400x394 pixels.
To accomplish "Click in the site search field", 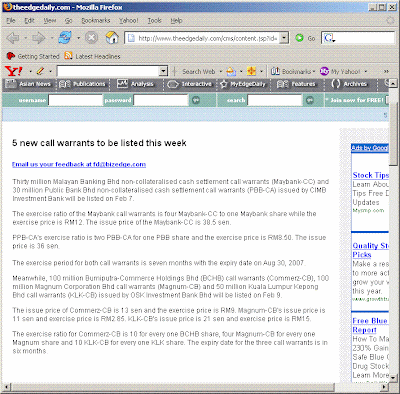I will [275, 100].
